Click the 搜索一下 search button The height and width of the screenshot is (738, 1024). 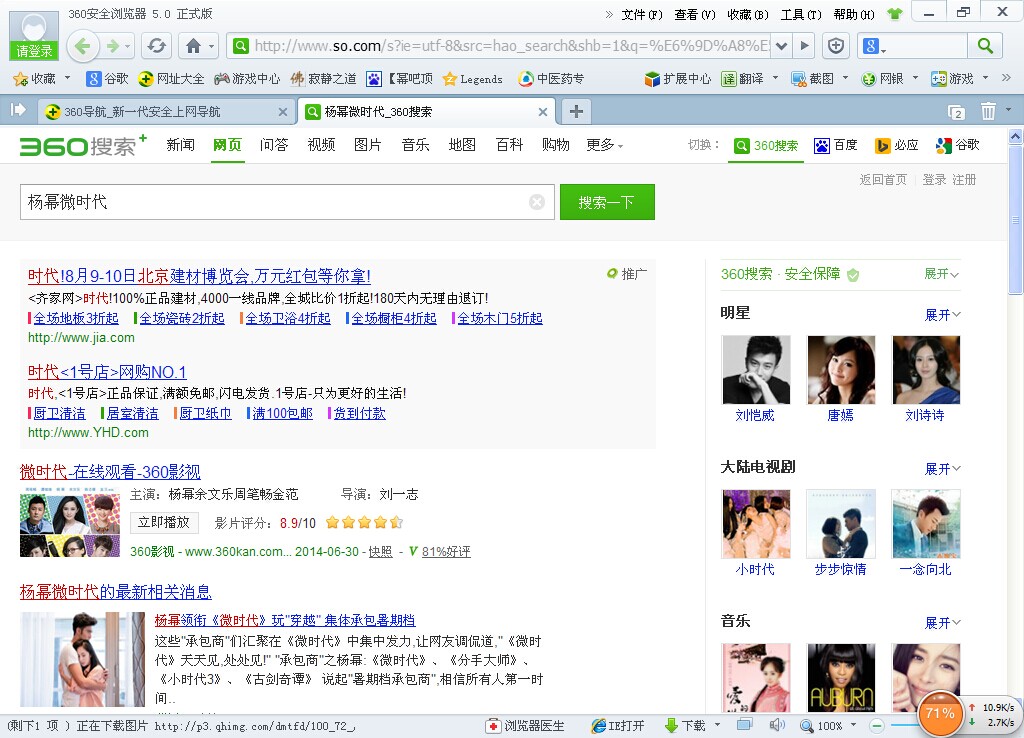(x=607, y=202)
